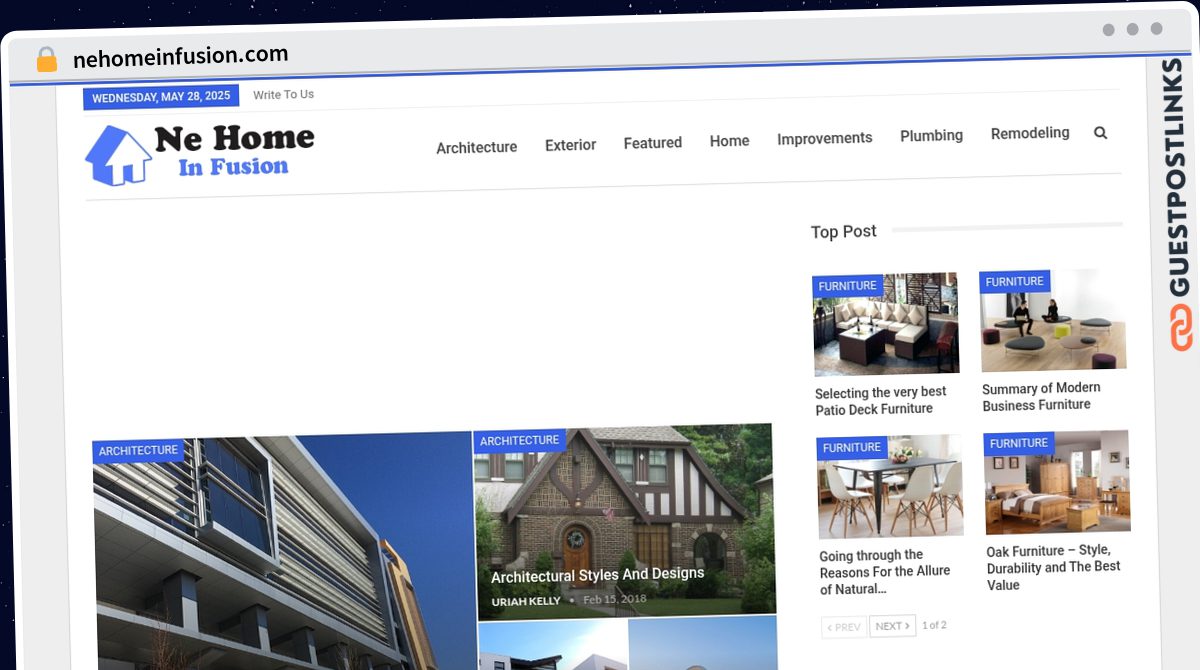Click the Ne Home In Fusion house logo

coord(200,153)
